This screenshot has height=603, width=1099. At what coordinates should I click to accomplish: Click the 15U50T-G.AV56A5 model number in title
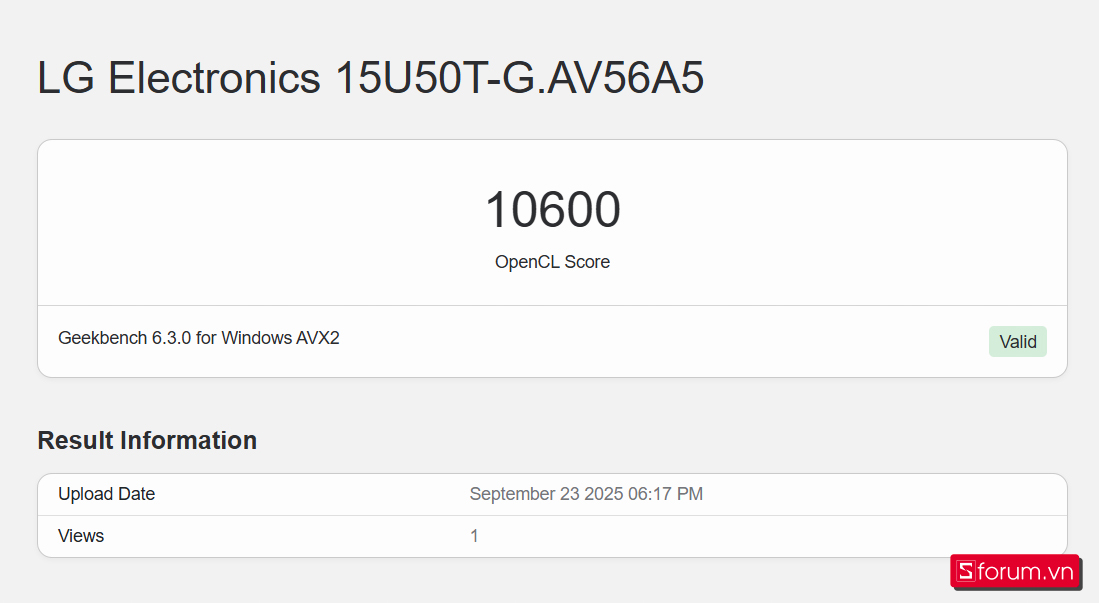coord(519,78)
